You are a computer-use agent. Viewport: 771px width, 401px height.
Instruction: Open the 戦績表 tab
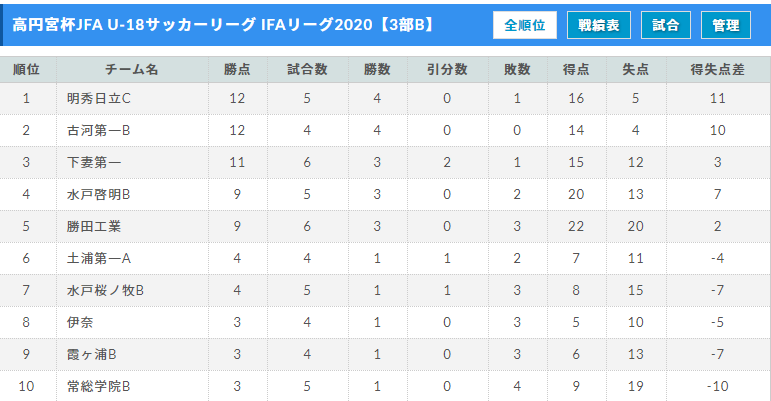[598, 25]
